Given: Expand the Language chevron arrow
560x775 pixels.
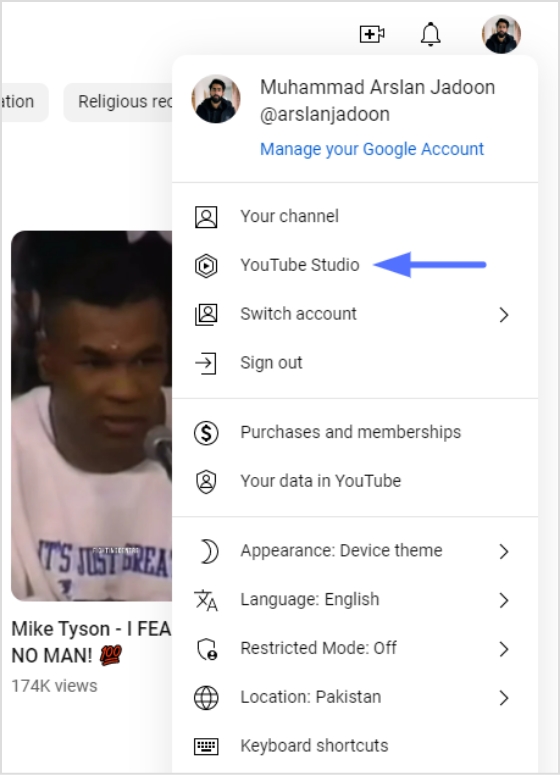Looking at the screenshot, I should click(x=503, y=600).
